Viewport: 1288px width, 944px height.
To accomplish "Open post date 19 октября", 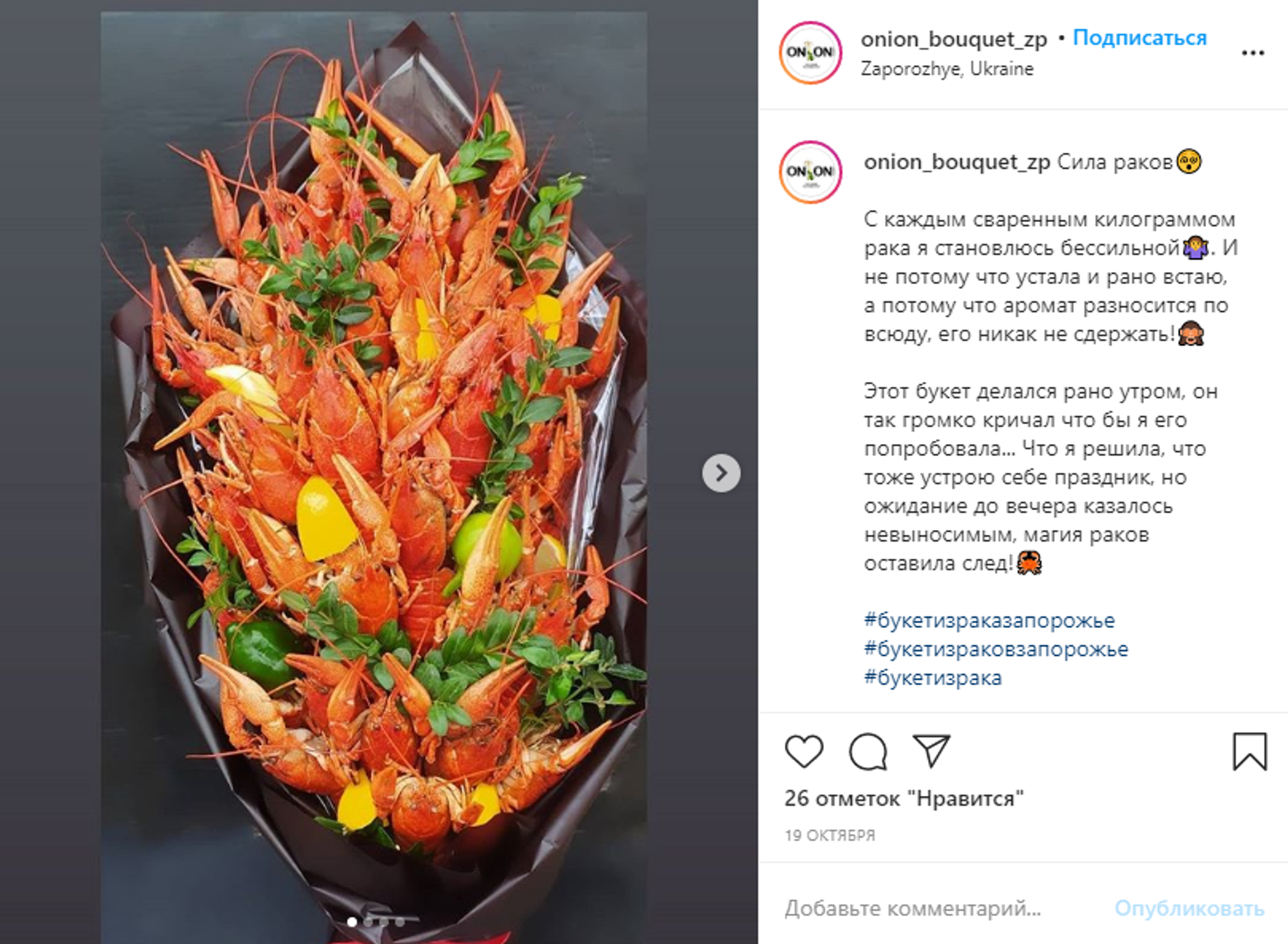I will (x=829, y=835).
